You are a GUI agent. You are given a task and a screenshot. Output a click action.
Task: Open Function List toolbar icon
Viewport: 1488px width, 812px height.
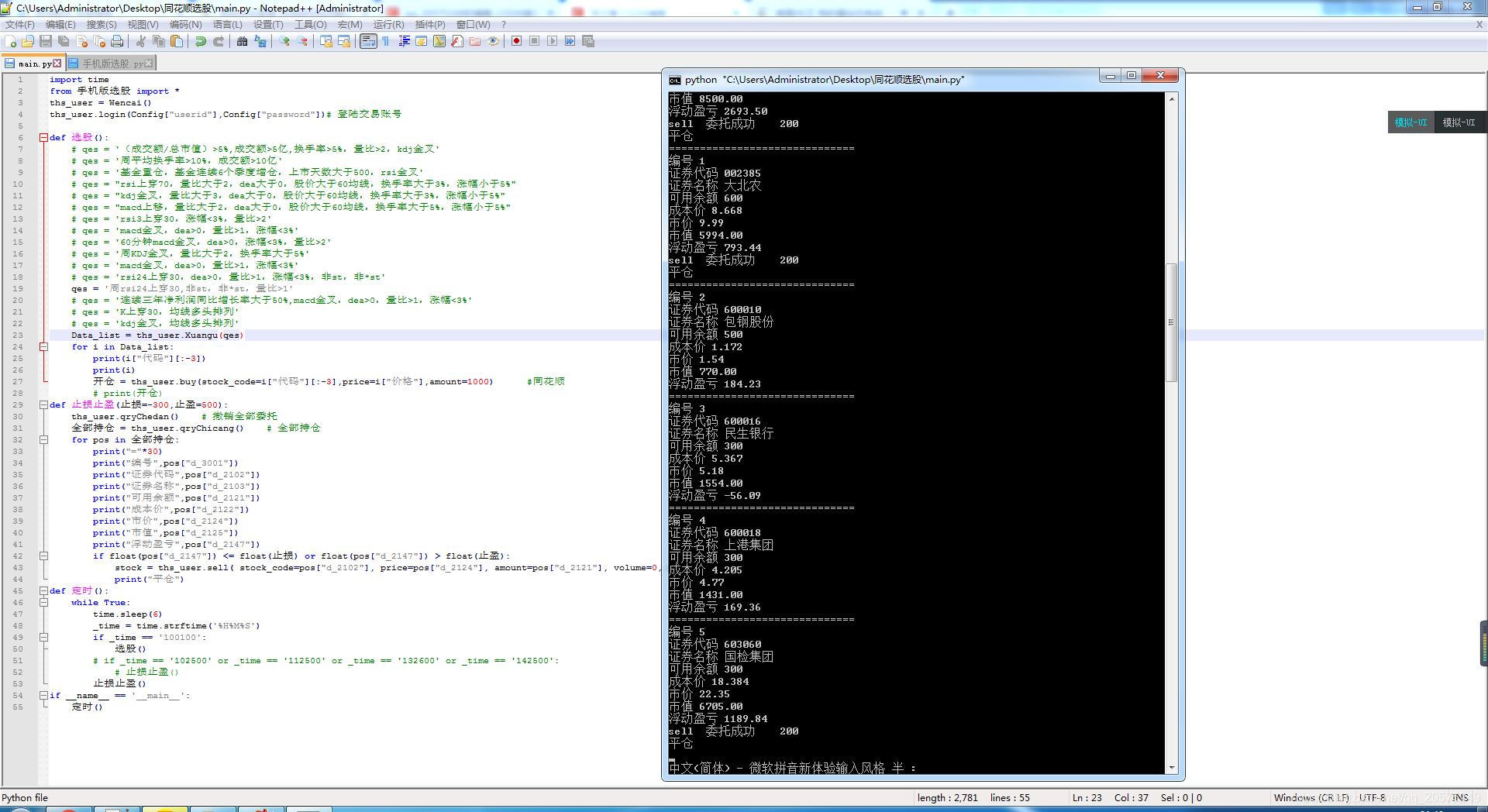tap(457, 41)
